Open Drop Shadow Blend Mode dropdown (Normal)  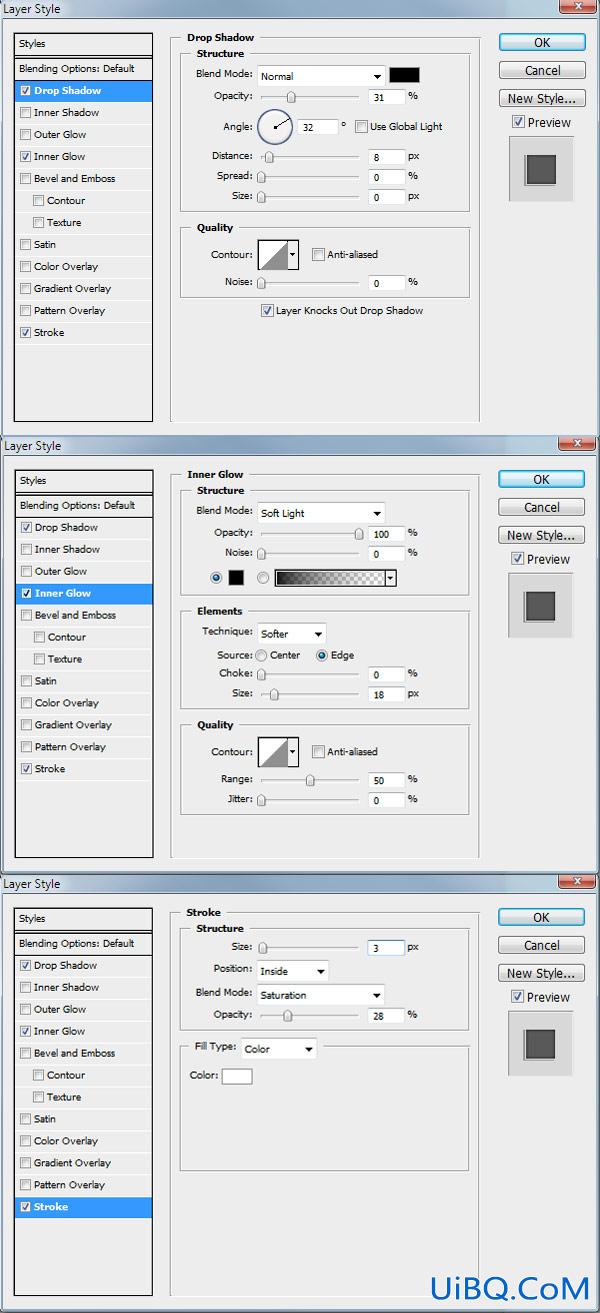(321, 76)
